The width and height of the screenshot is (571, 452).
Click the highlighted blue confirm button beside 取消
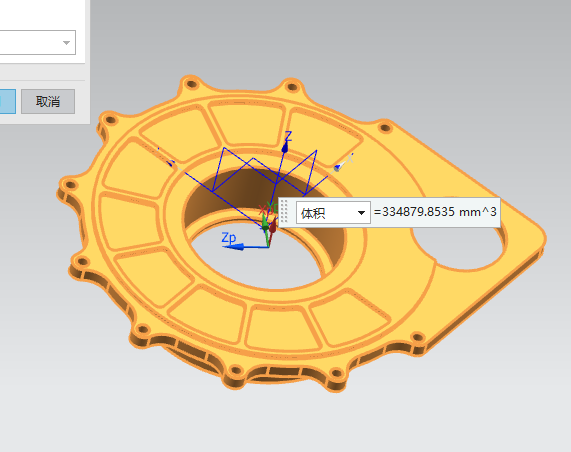click(x=8, y=101)
